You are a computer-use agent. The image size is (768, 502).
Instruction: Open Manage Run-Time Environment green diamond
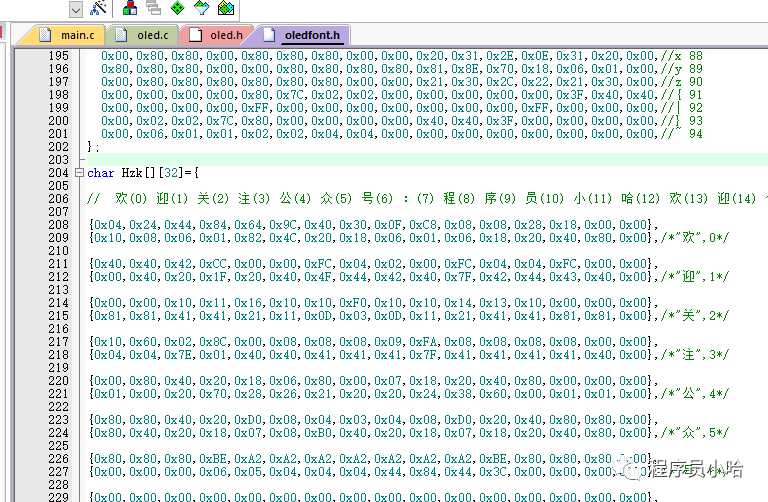(178, 9)
